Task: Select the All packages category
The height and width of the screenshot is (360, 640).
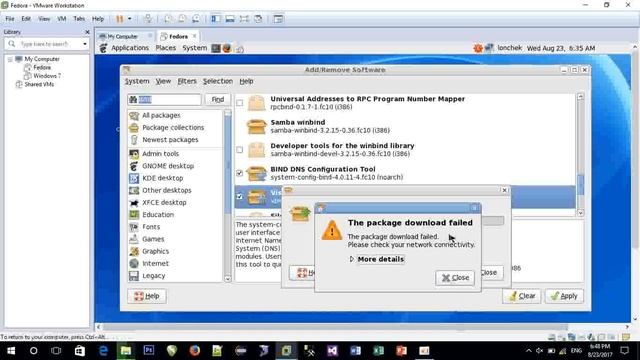Action: pyautogui.click(x=176, y=116)
